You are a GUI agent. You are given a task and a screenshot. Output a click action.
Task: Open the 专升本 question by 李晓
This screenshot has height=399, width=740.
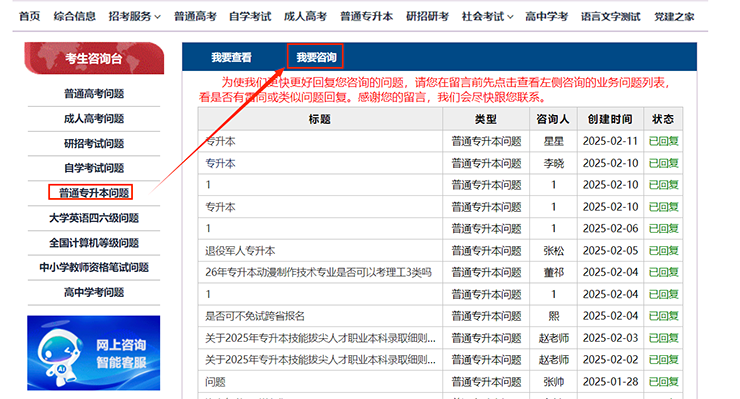[220, 163]
